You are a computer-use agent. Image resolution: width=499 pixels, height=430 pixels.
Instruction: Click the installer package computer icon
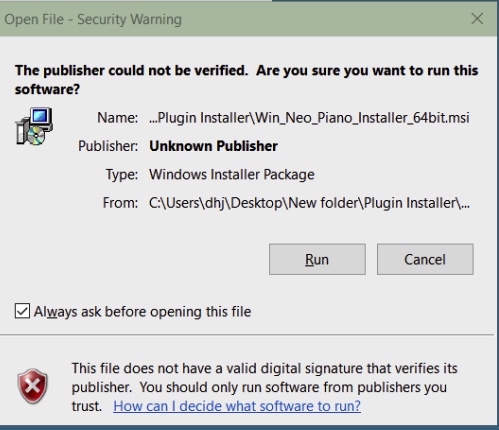pos(34,126)
